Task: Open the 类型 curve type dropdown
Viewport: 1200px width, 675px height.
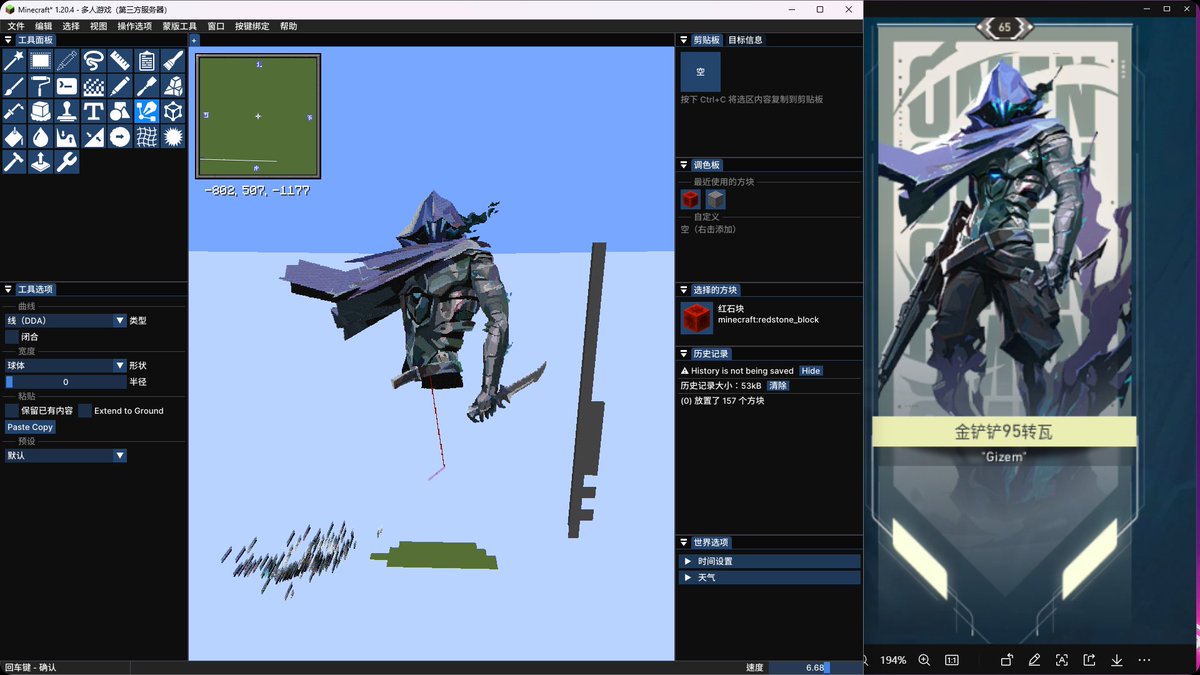Action: (66, 321)
